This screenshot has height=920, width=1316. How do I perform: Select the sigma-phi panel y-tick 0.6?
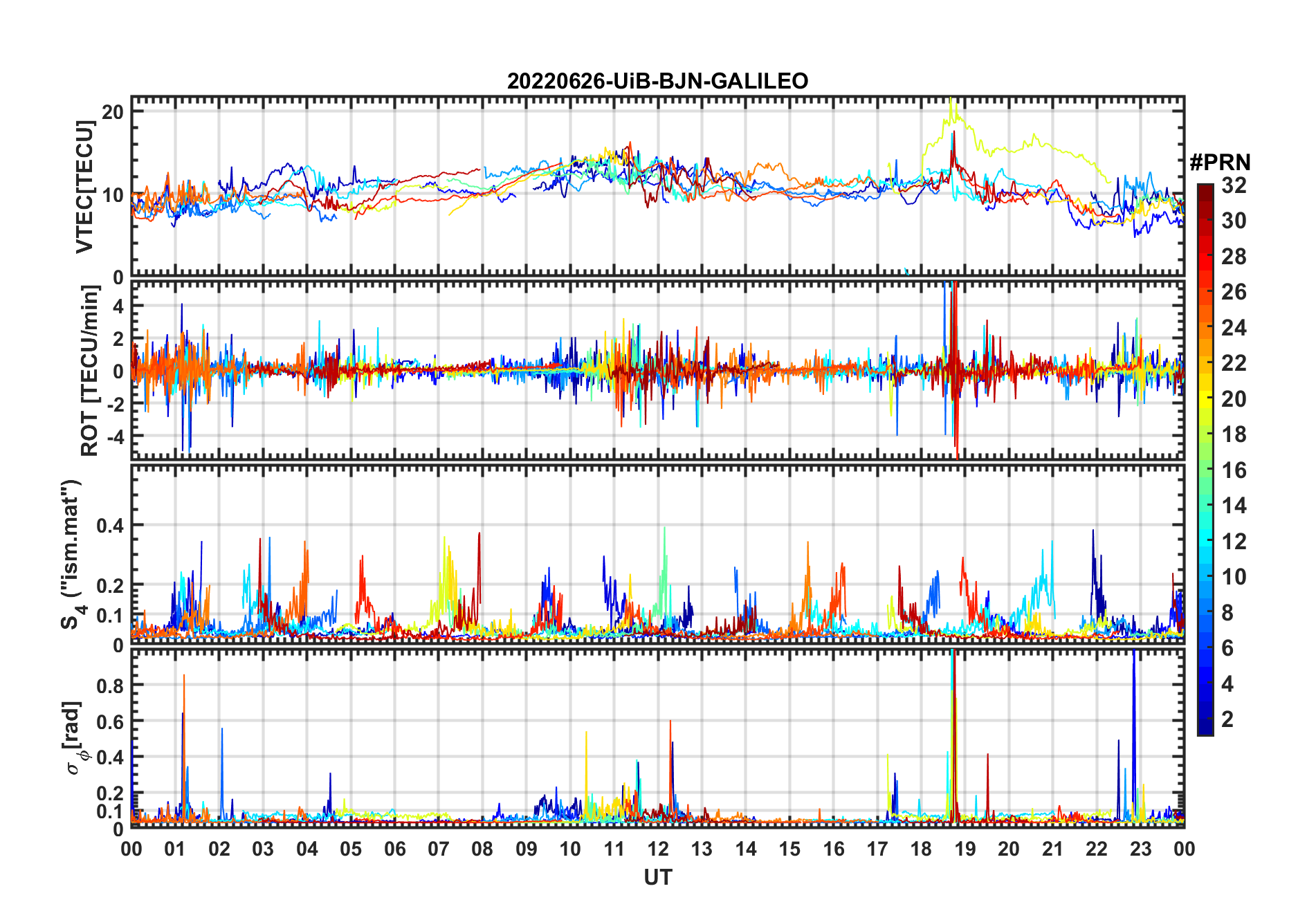click(110, 721)
